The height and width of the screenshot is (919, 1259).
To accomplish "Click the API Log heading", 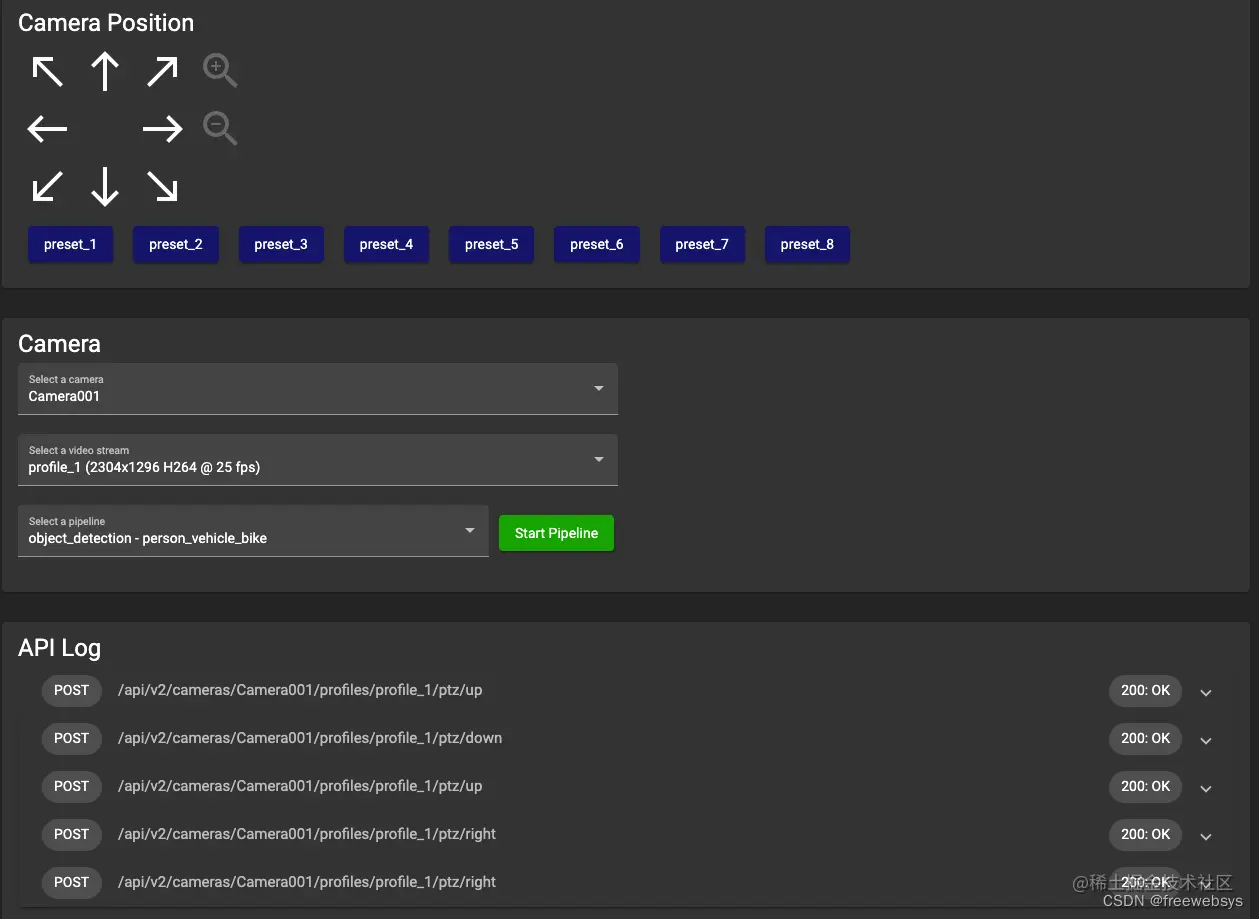I will (59, 648).
